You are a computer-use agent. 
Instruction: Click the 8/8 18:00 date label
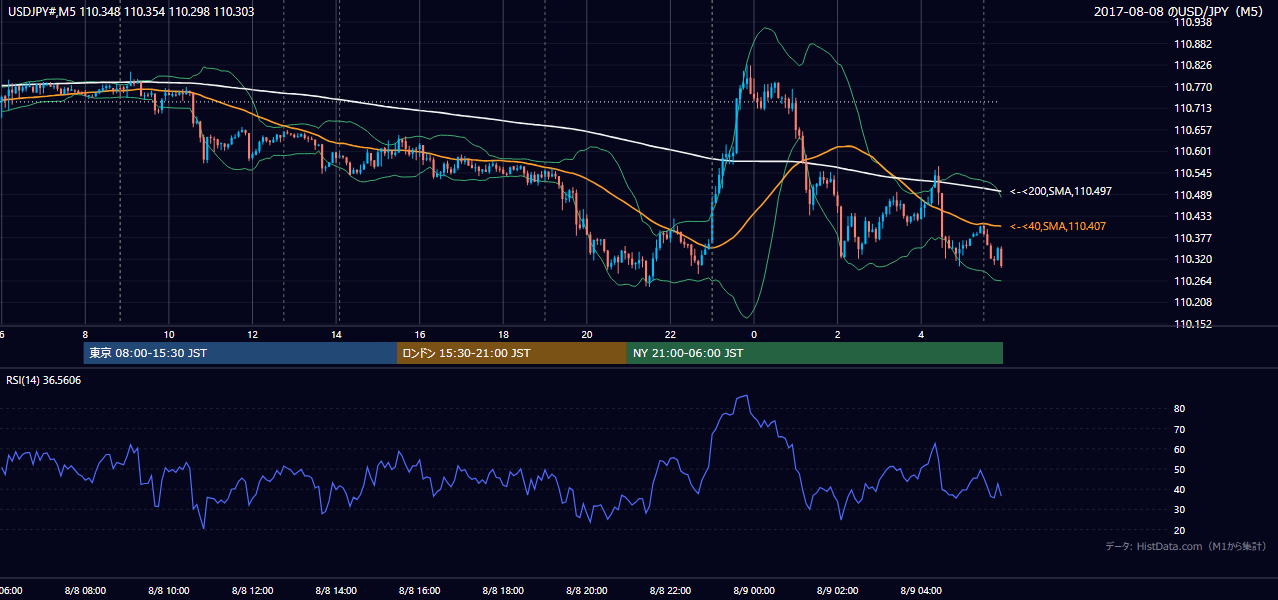tap(503, 591)
